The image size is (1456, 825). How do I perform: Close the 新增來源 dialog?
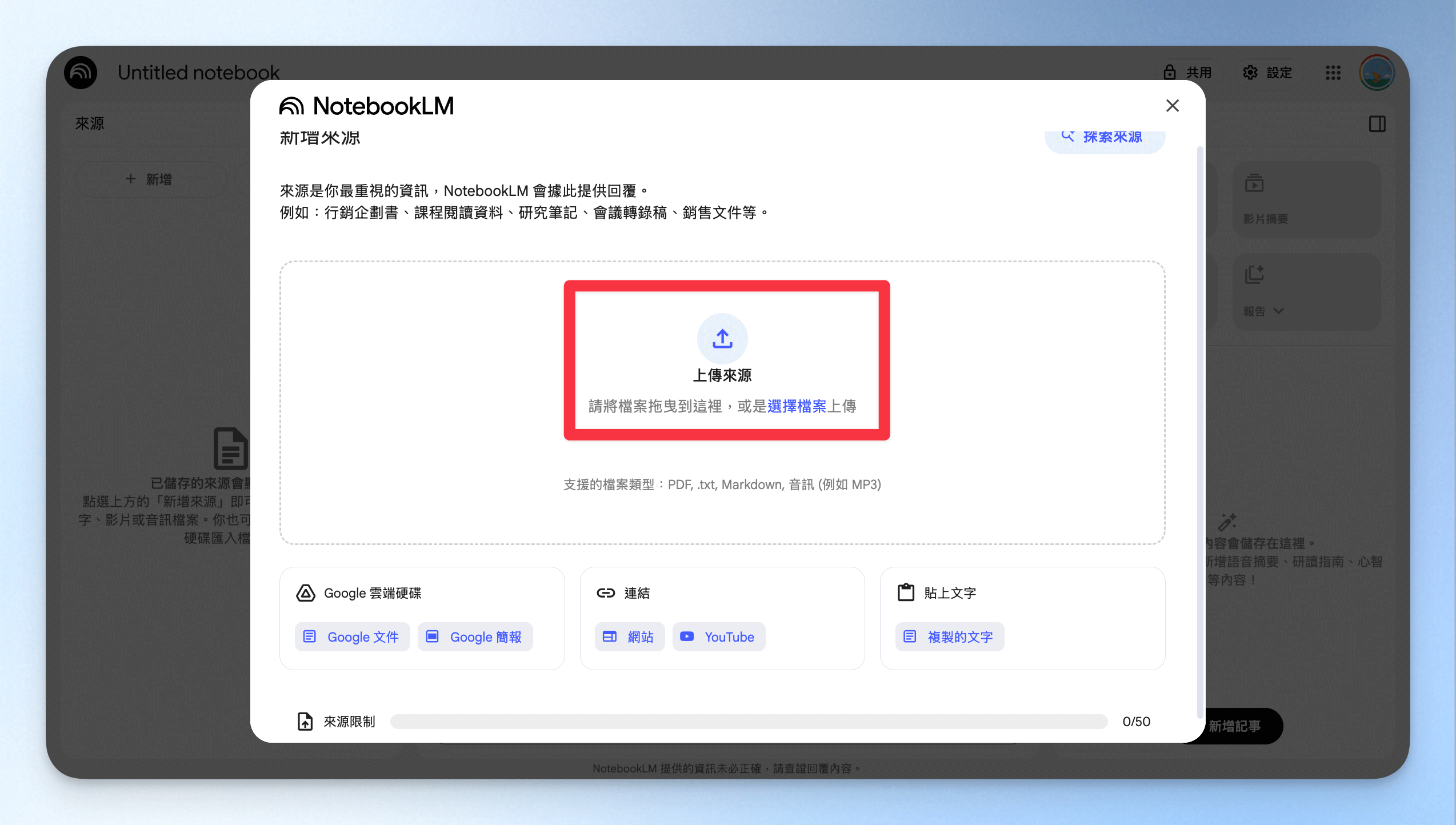tap(1173, 106)
